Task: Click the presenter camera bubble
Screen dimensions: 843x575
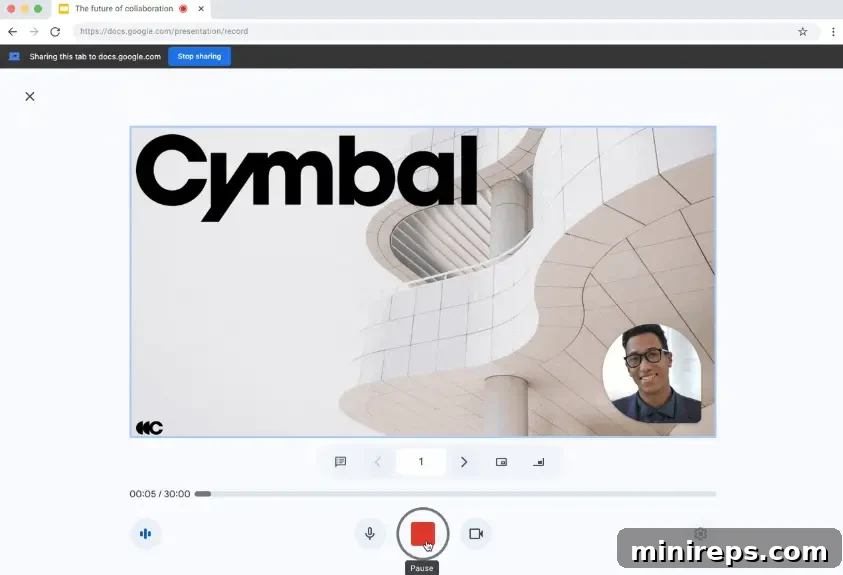Action: (x=652, y=373)
